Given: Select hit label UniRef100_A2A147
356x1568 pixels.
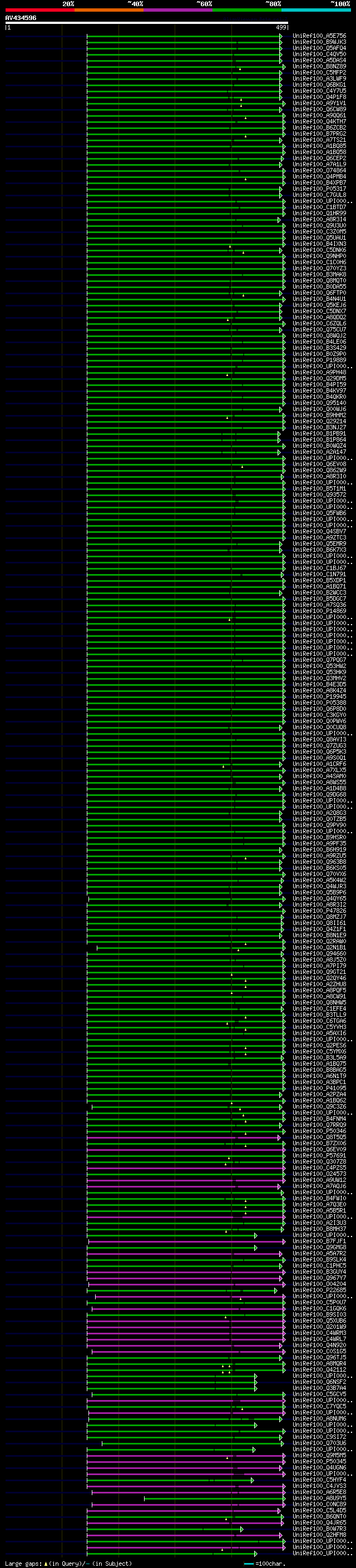Looking at the screenshot, I should (x=319, y=452).
